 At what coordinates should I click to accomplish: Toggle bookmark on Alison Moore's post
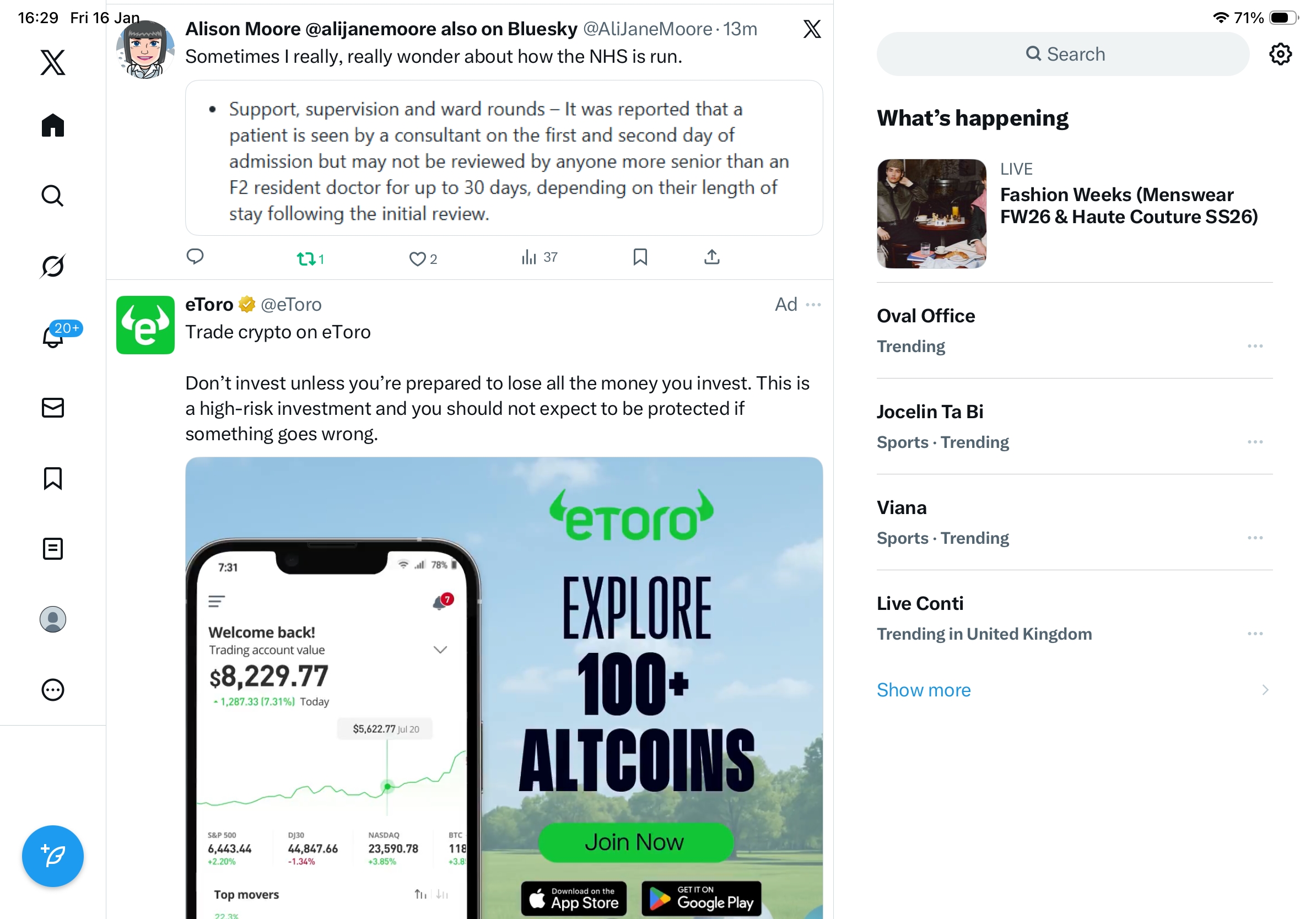640,257
